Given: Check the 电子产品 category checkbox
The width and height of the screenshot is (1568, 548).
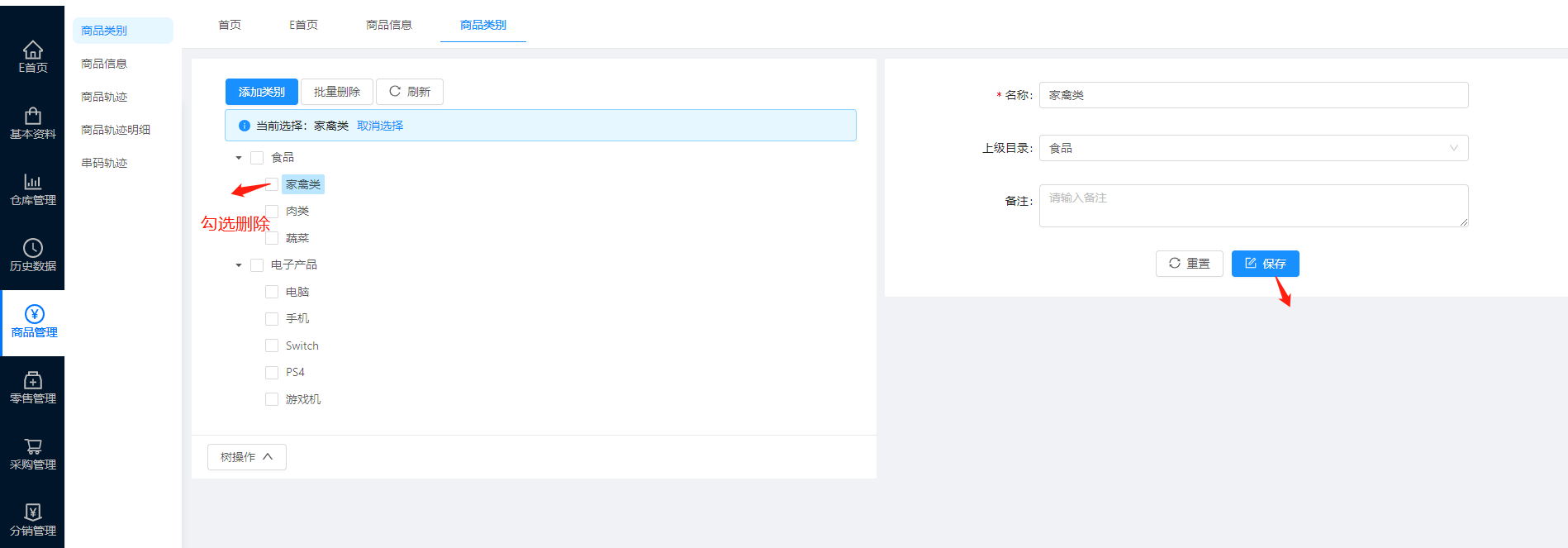Looking at the screenshot, I should 257,265.
